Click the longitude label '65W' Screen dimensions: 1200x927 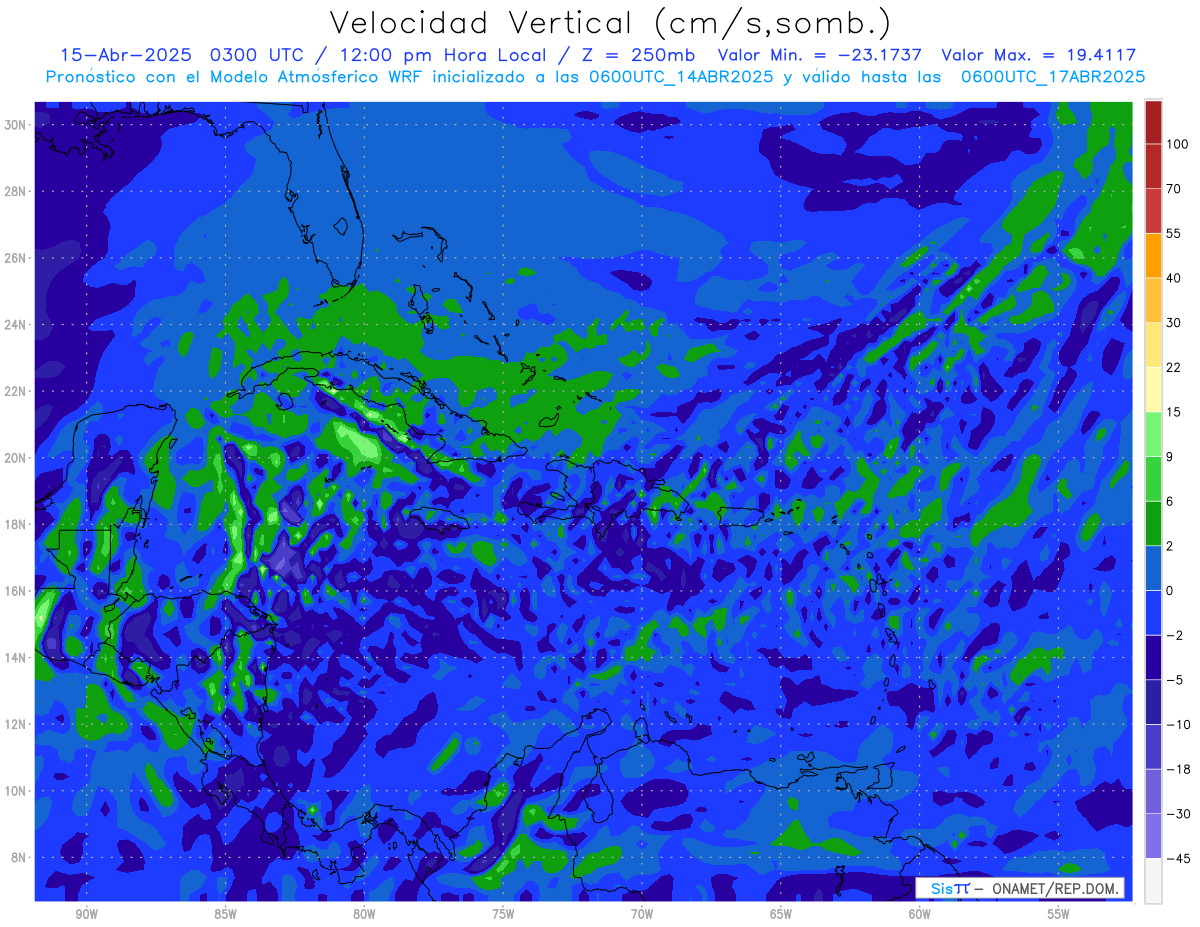781,914
